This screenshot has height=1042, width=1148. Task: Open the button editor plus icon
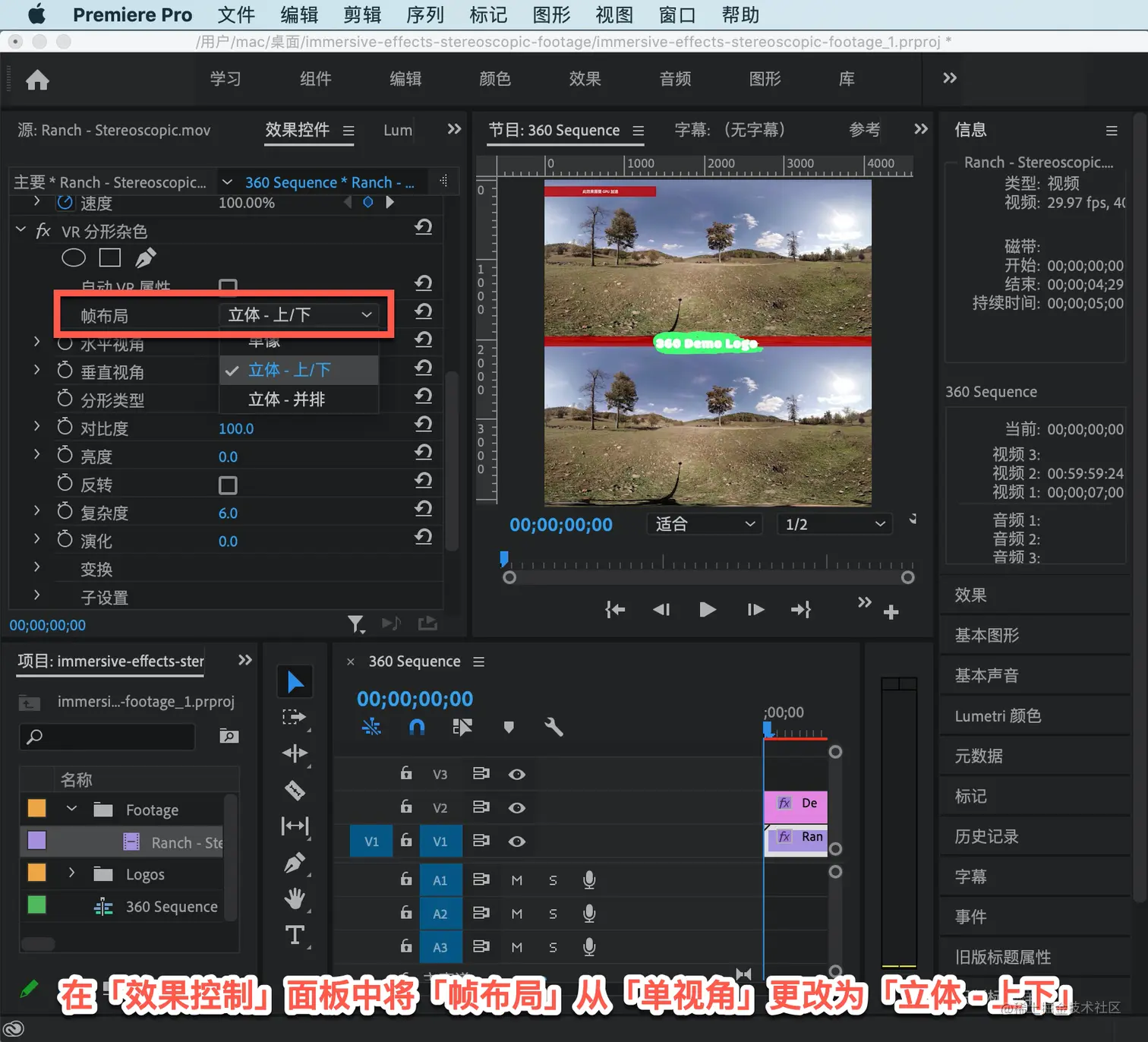pos(891,612)
